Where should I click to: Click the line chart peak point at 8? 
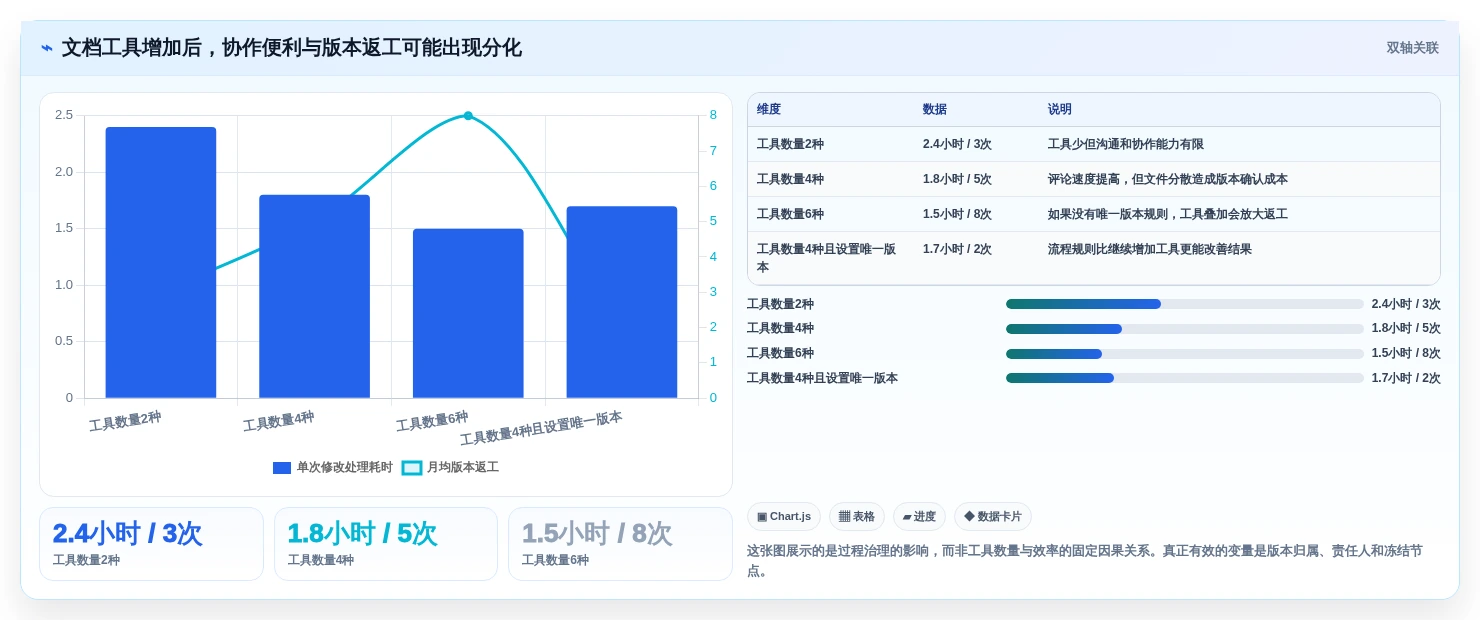pyautogui.click(x=468, y=116)
